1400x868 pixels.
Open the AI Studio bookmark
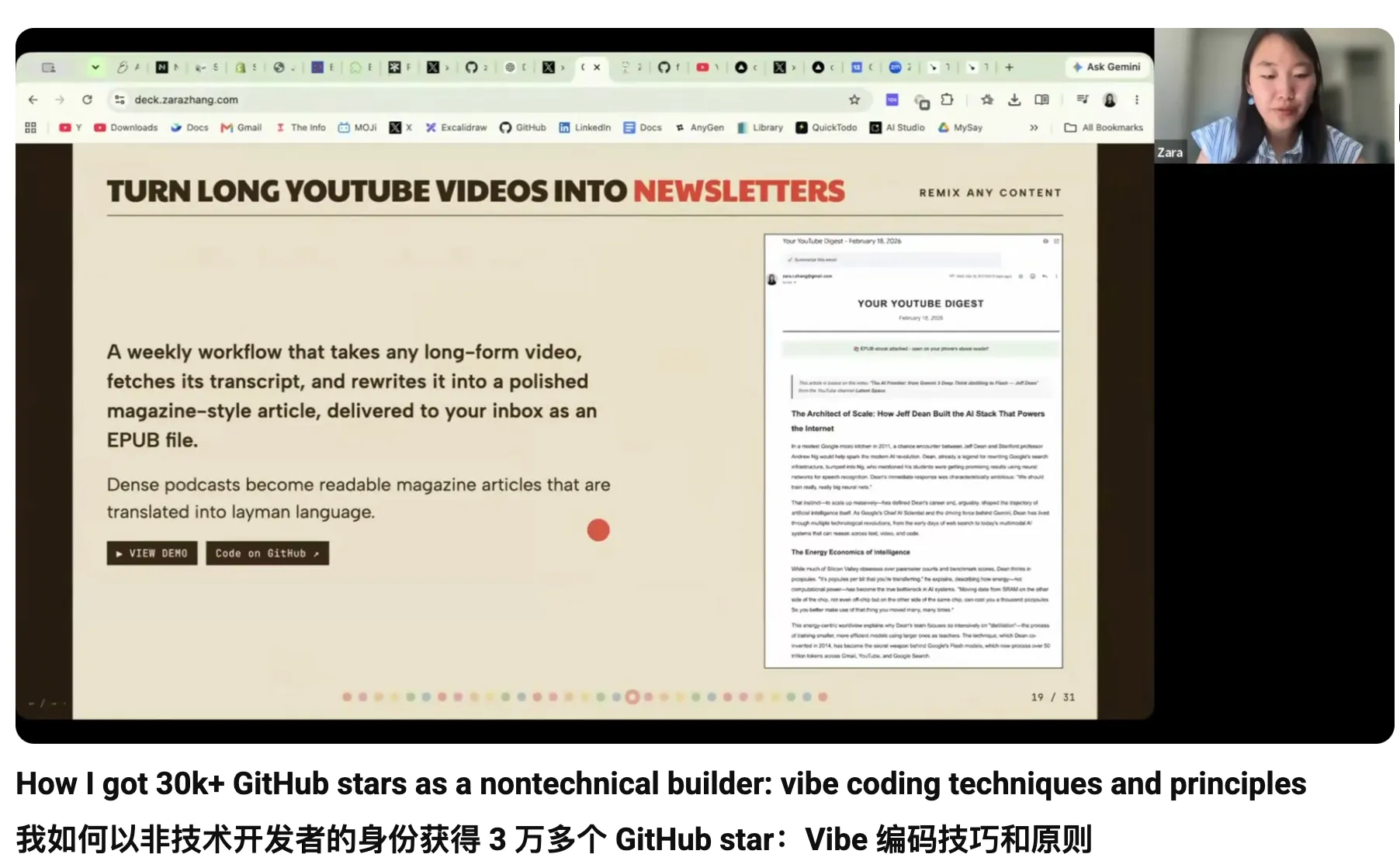click(897, 127)
